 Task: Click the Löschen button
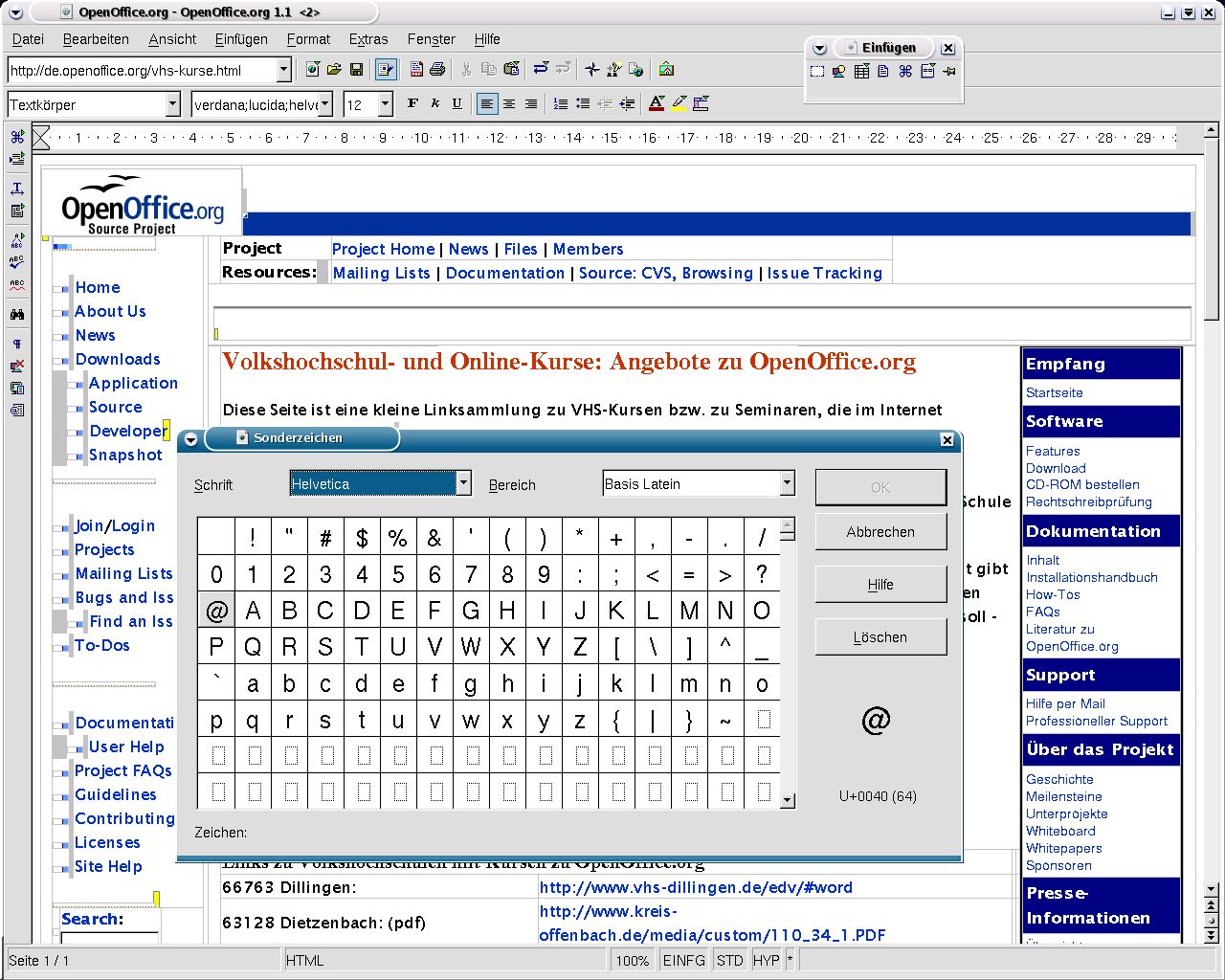(x=880, y=637)
